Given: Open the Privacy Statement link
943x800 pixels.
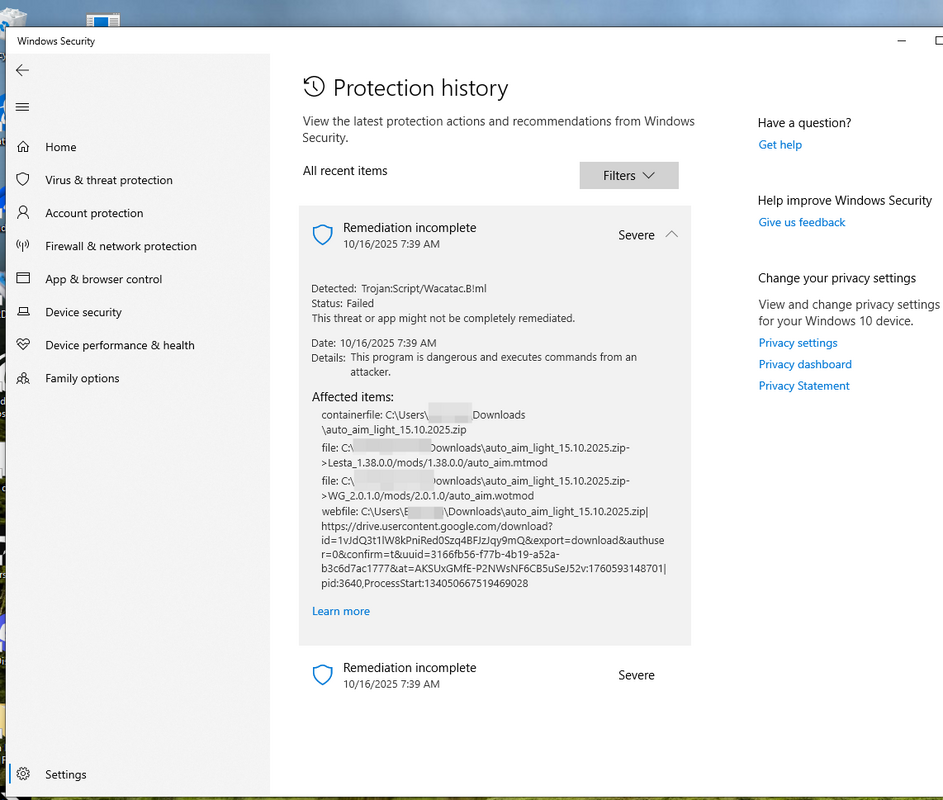Looking at the screenshot, I should [x=804, y=386].
